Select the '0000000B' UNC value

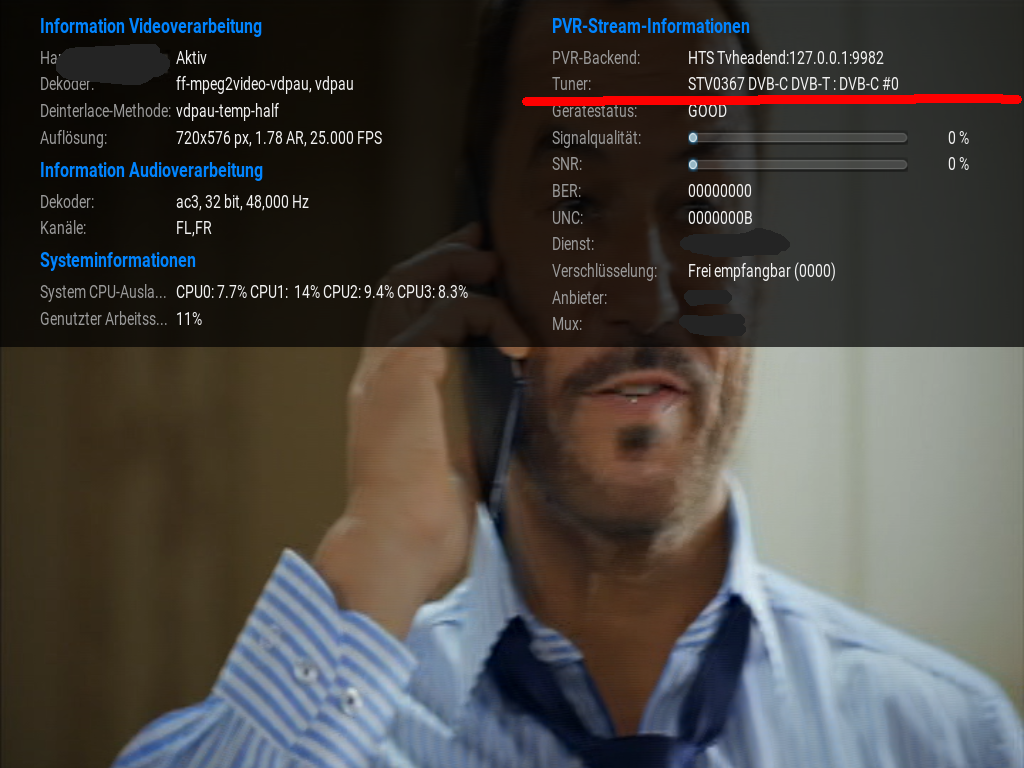[720, 218]
